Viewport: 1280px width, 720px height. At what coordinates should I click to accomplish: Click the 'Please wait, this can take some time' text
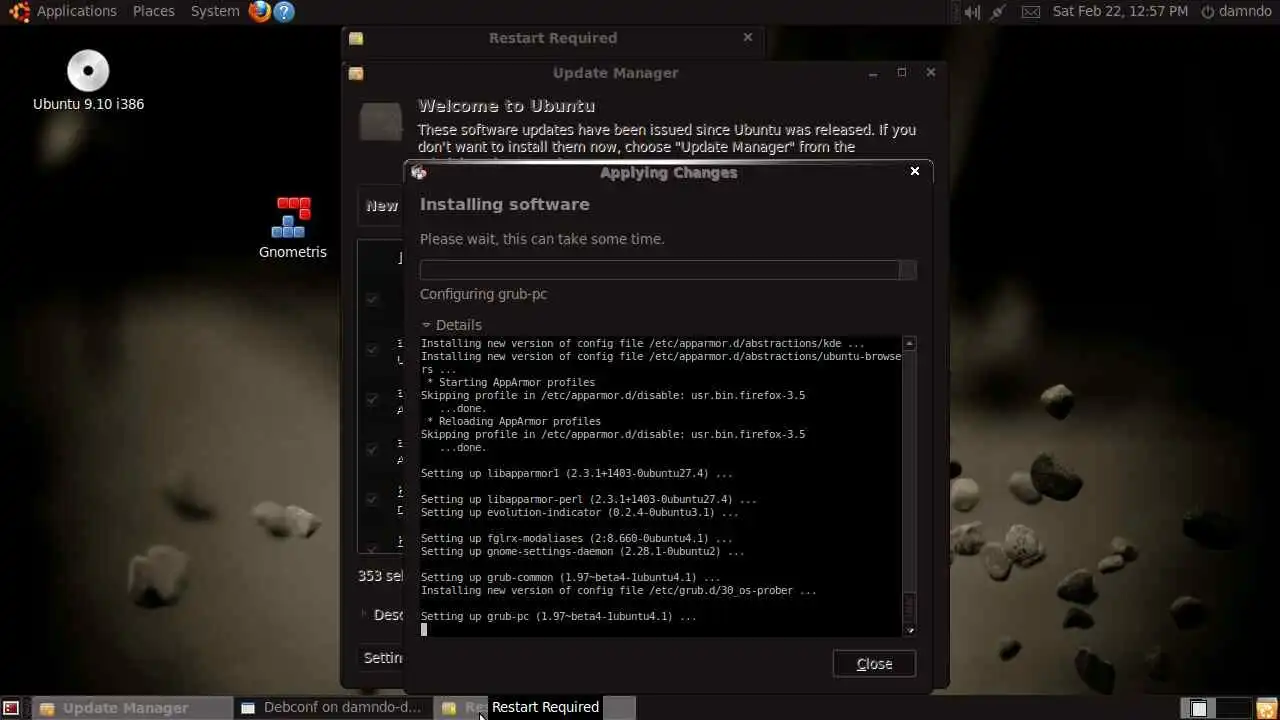pos(542,239)
